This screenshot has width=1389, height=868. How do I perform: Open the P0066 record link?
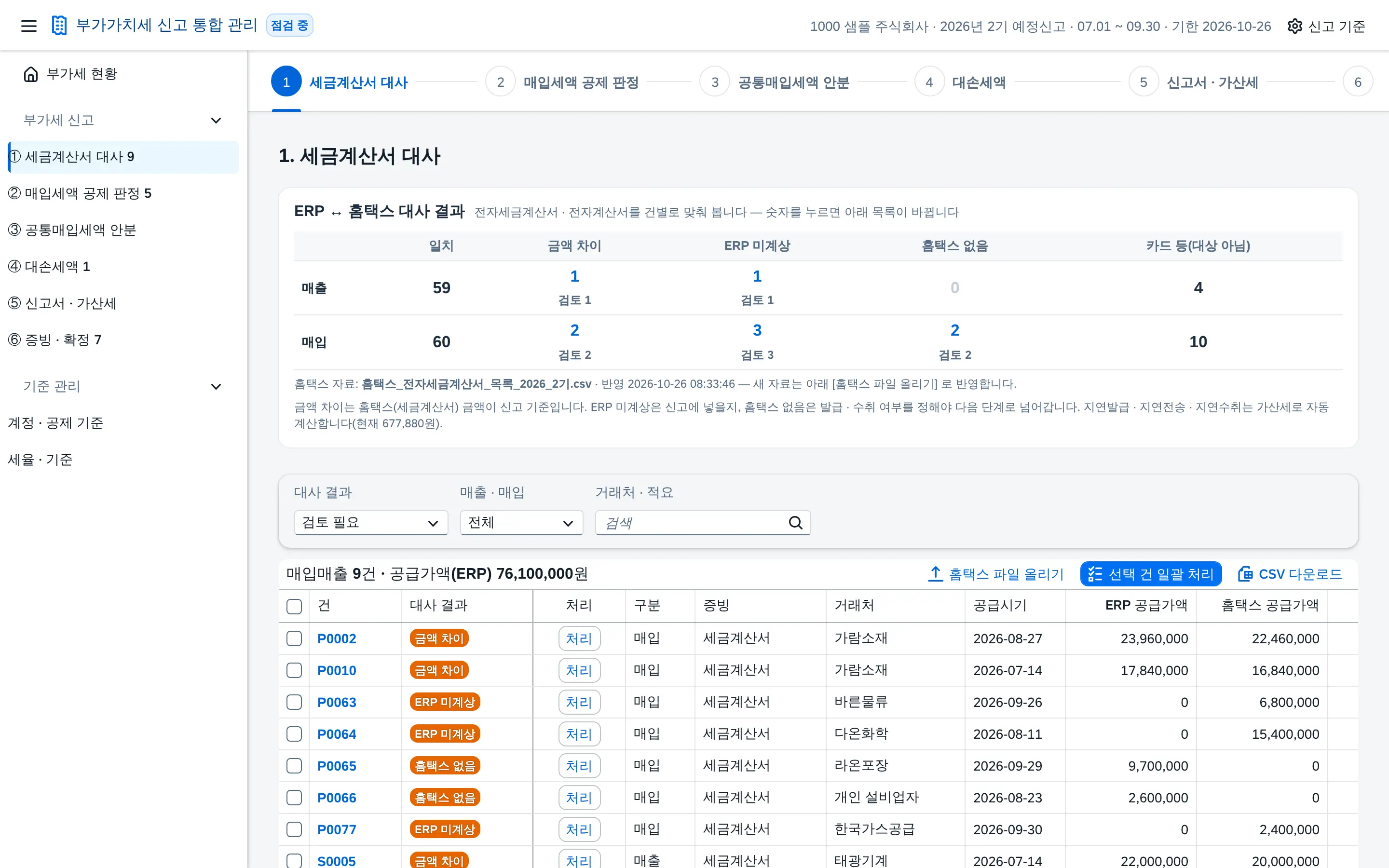(336, 798)
